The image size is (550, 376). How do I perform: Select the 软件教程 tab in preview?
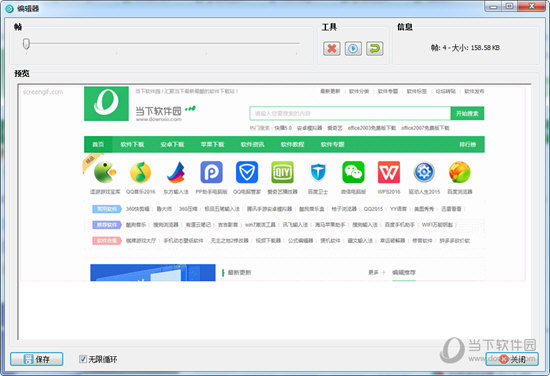tap(292, 144)
